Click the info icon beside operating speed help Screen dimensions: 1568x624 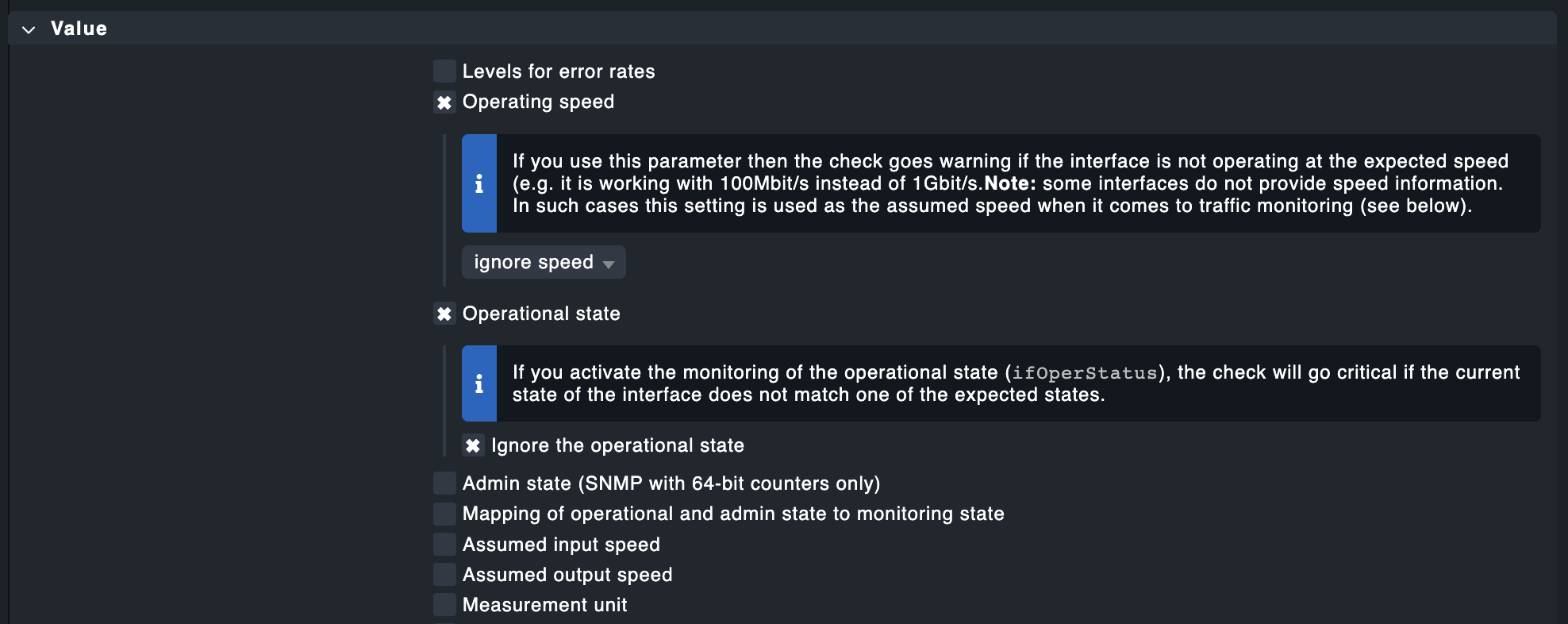coord(479,183)
